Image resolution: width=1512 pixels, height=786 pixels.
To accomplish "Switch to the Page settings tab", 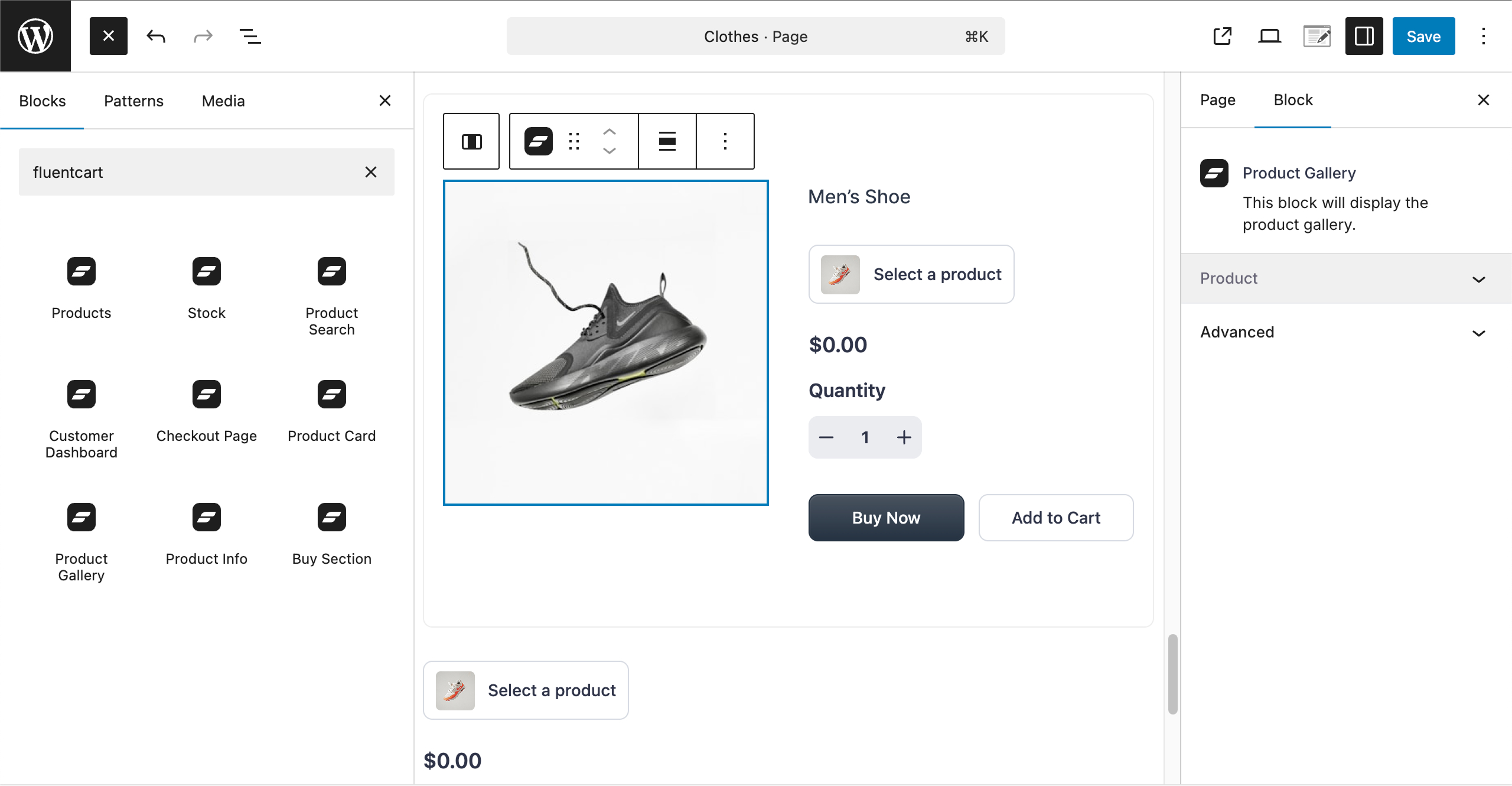I will [1217, 100].
